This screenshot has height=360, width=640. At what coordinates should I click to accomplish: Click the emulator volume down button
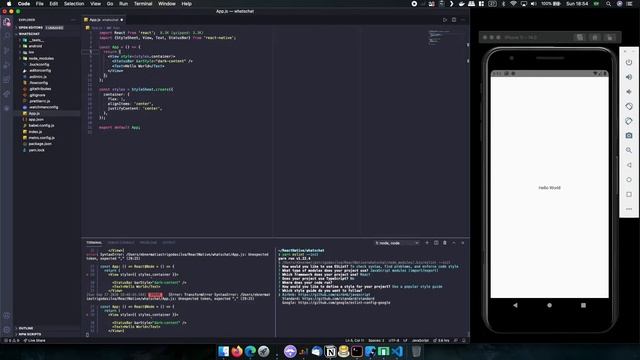pyautogui.click(x=629, y=92)
